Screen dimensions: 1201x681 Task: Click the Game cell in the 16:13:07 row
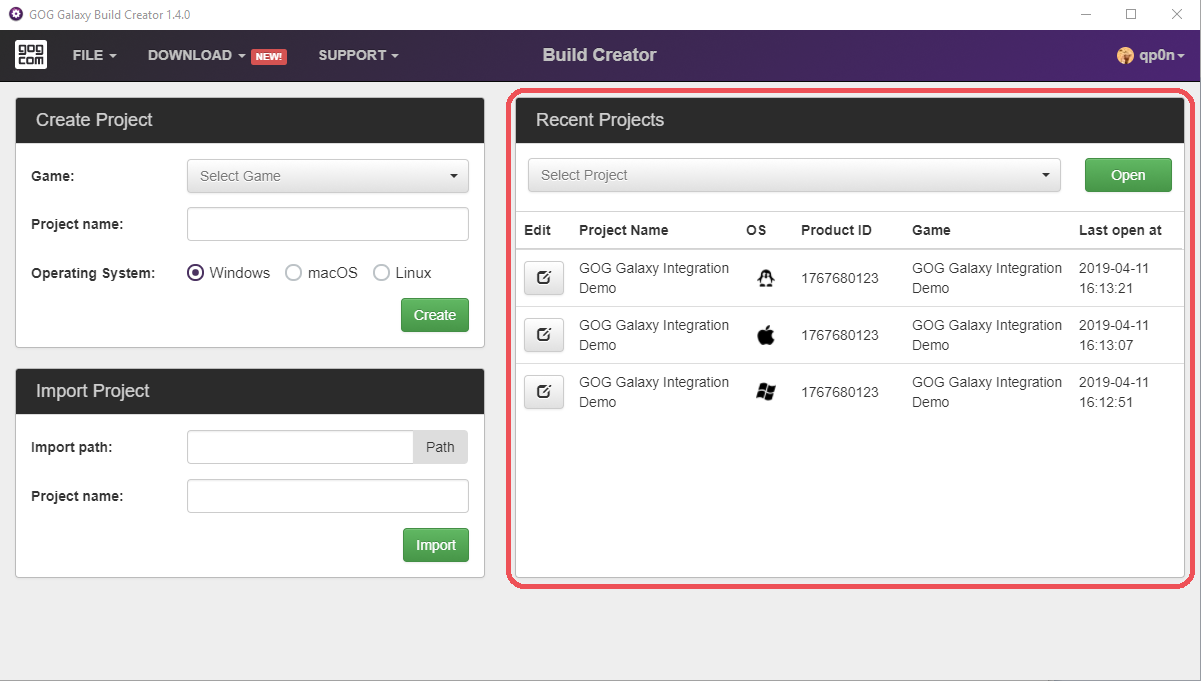[987, 335]
